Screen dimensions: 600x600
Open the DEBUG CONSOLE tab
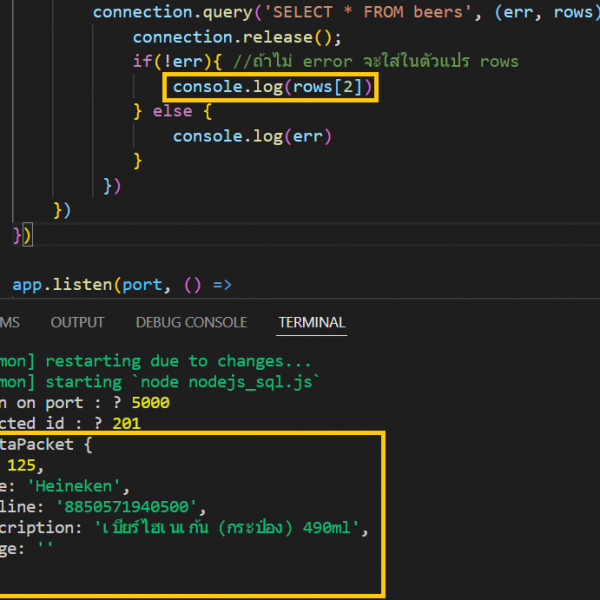tap(191, 322)
